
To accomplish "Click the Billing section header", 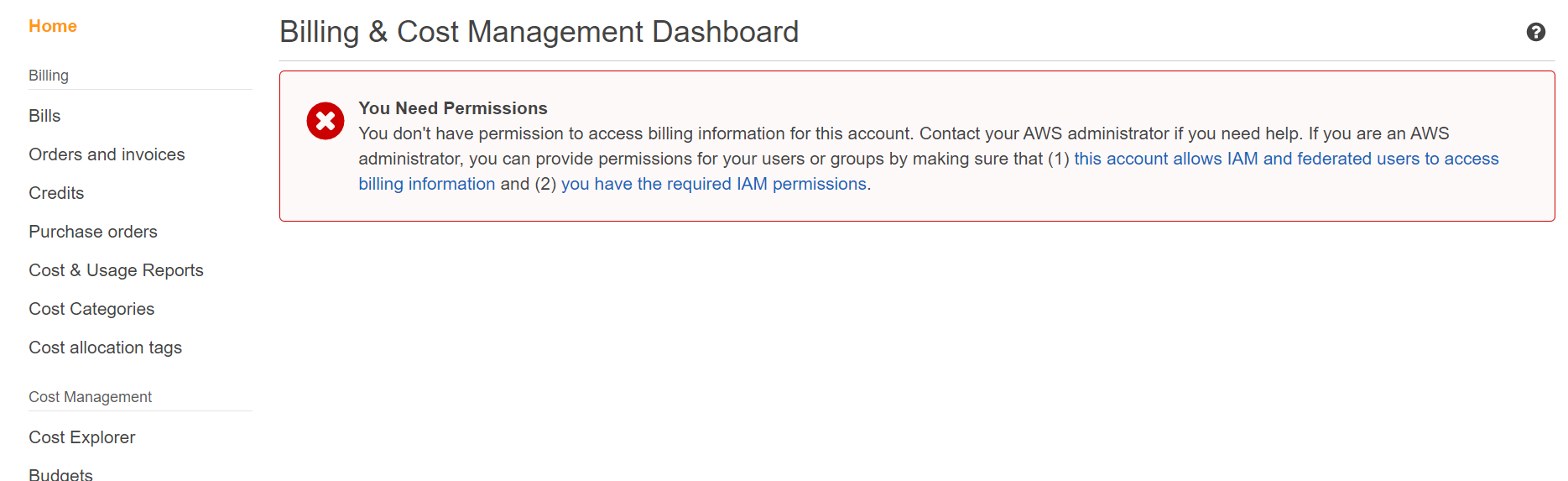I will pos(49,76).
